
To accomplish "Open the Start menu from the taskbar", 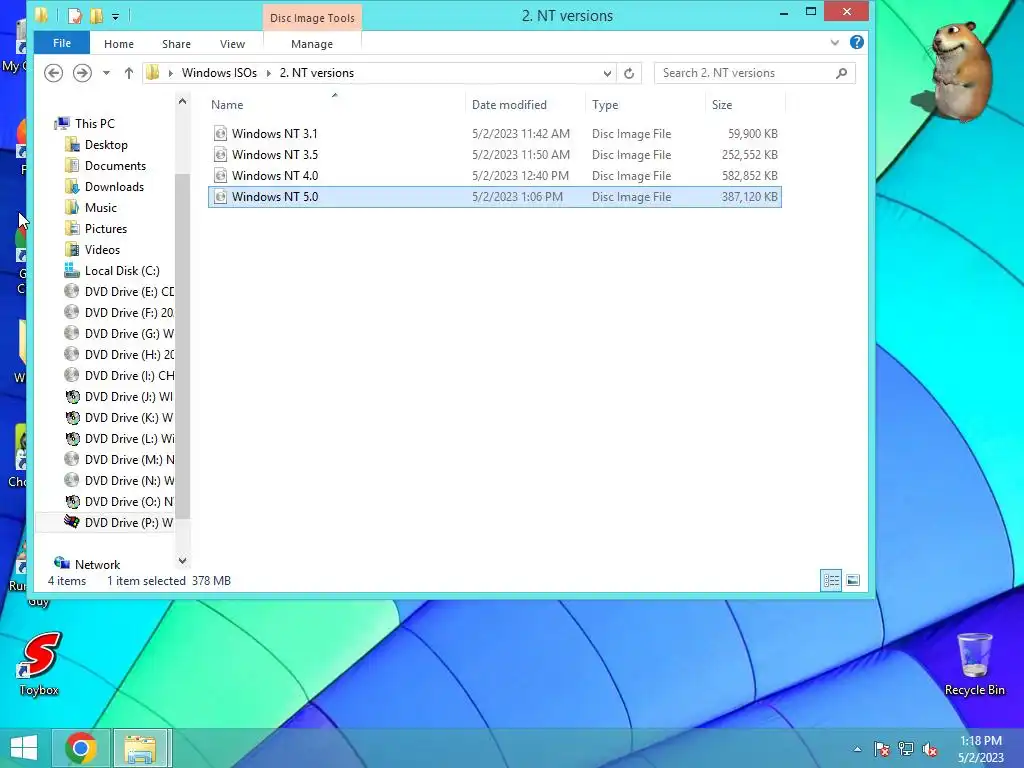I will pos(24,748).
